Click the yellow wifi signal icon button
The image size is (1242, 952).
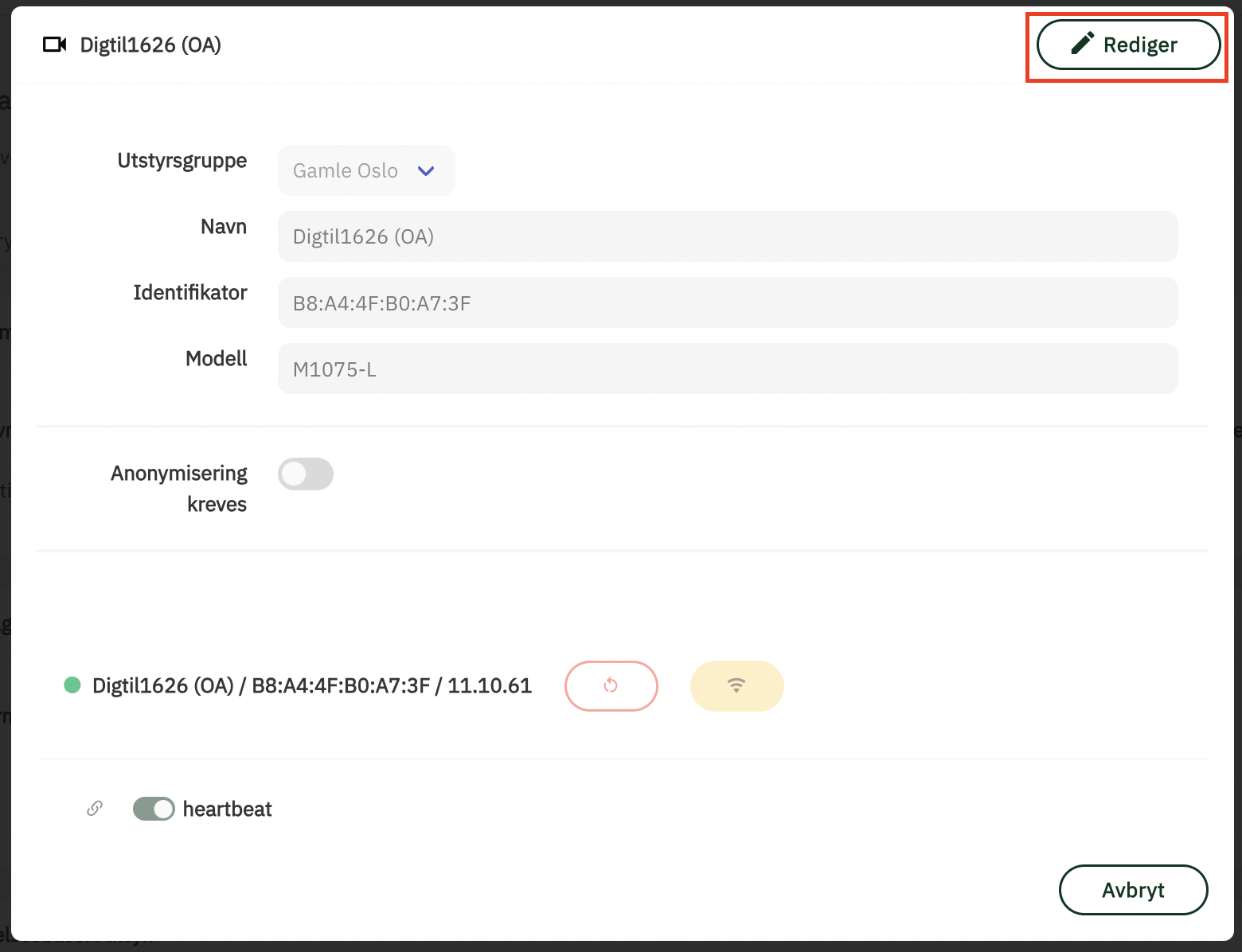[737, 686]
